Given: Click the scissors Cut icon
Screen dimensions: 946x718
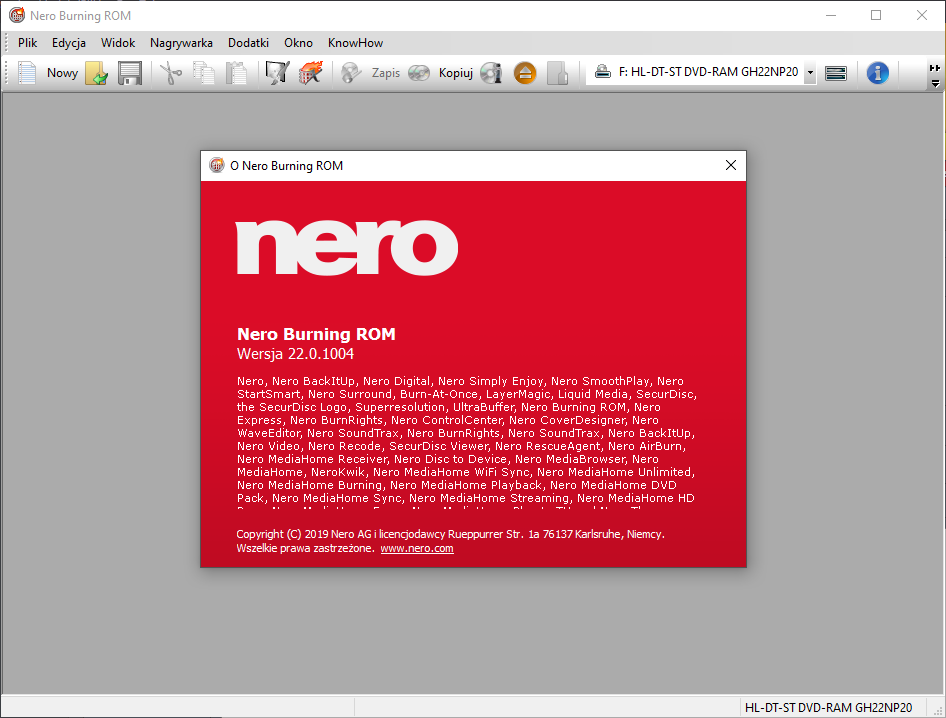Looking at the screenshot, I should click(171, 73).
